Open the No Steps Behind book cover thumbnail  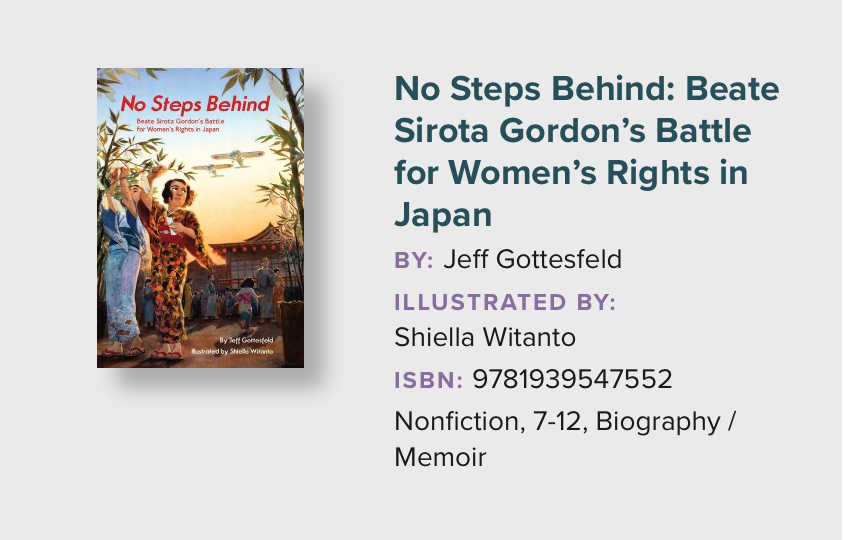[200, 217]
